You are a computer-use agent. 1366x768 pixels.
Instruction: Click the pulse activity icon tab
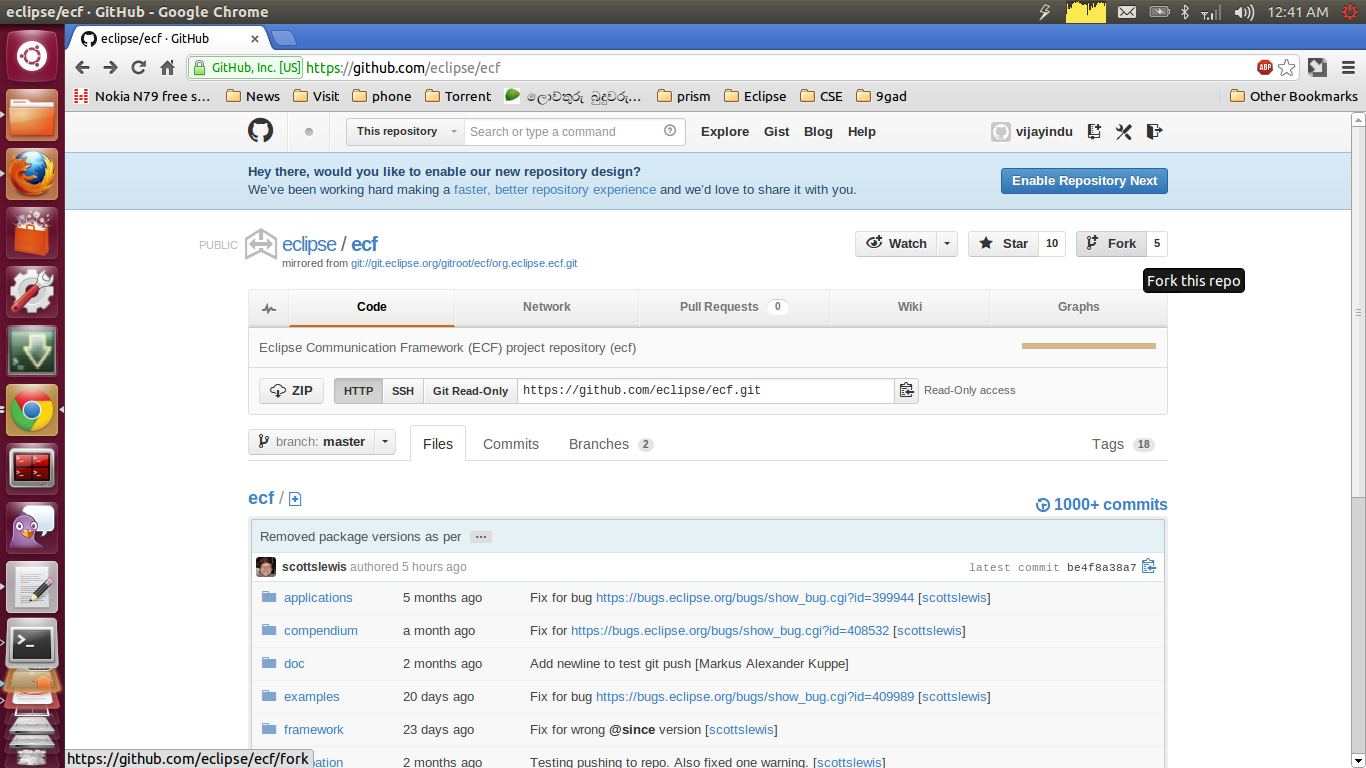pyautogui.click(x=269, y=308)
